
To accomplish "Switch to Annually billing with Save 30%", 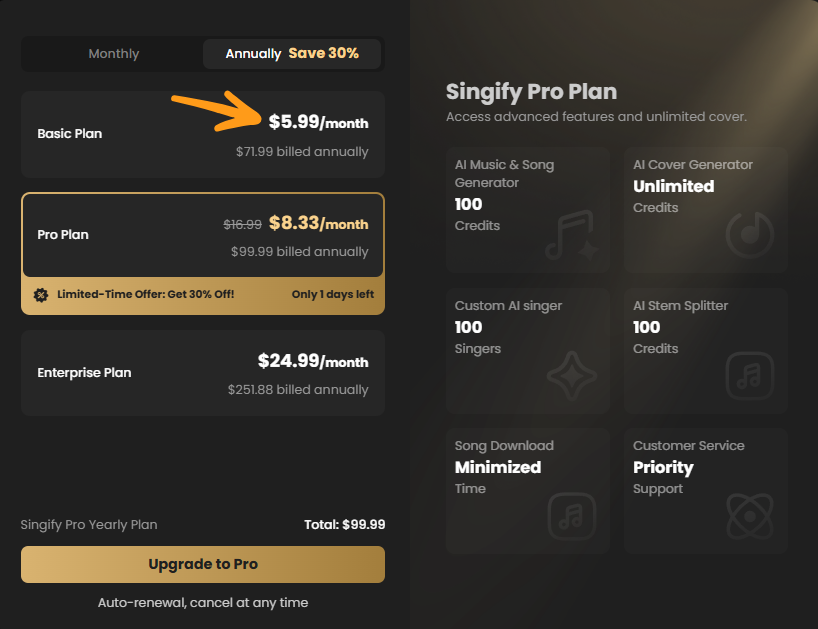I will click(x=291, y=53).
